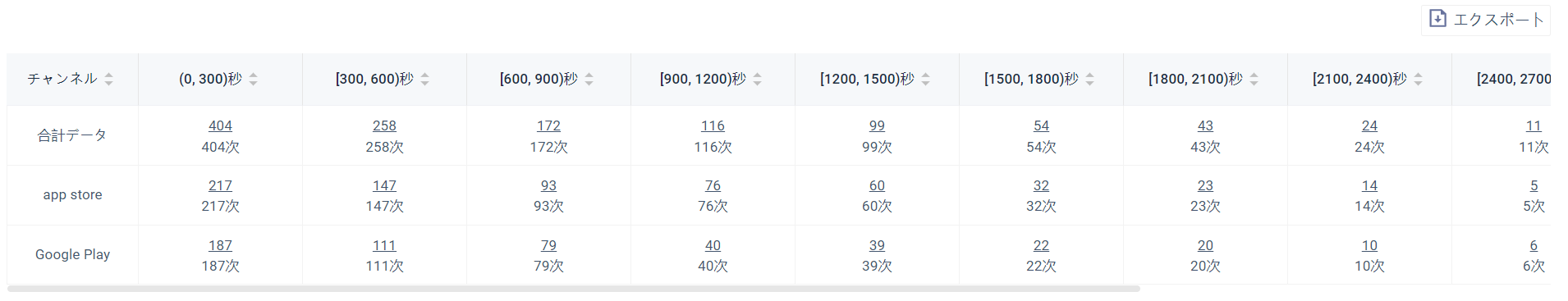Open the 258 link in 合計データ row
Viewport: 1568px width, 301px height.
click(384, 125)
